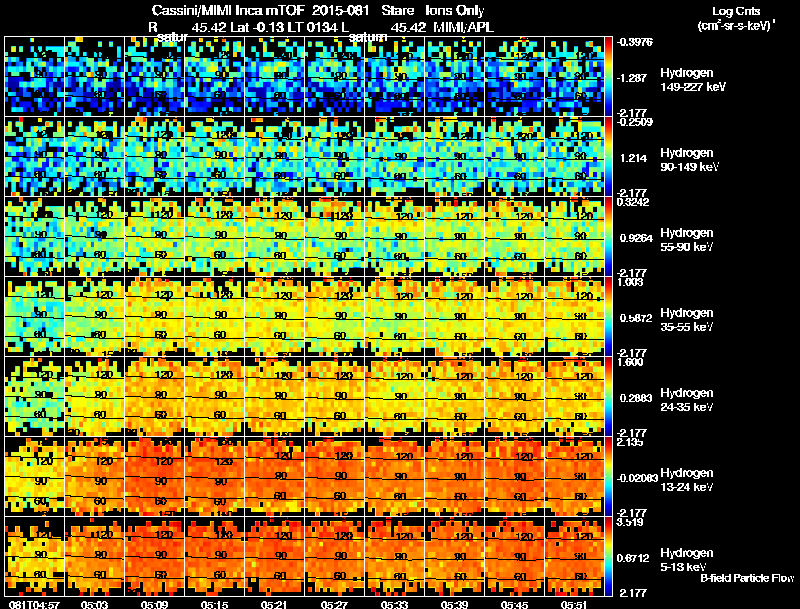This screenshot has width=800, height=609.
Task: Click the 0.2883 colorbar value
Action: click(636, 398)
